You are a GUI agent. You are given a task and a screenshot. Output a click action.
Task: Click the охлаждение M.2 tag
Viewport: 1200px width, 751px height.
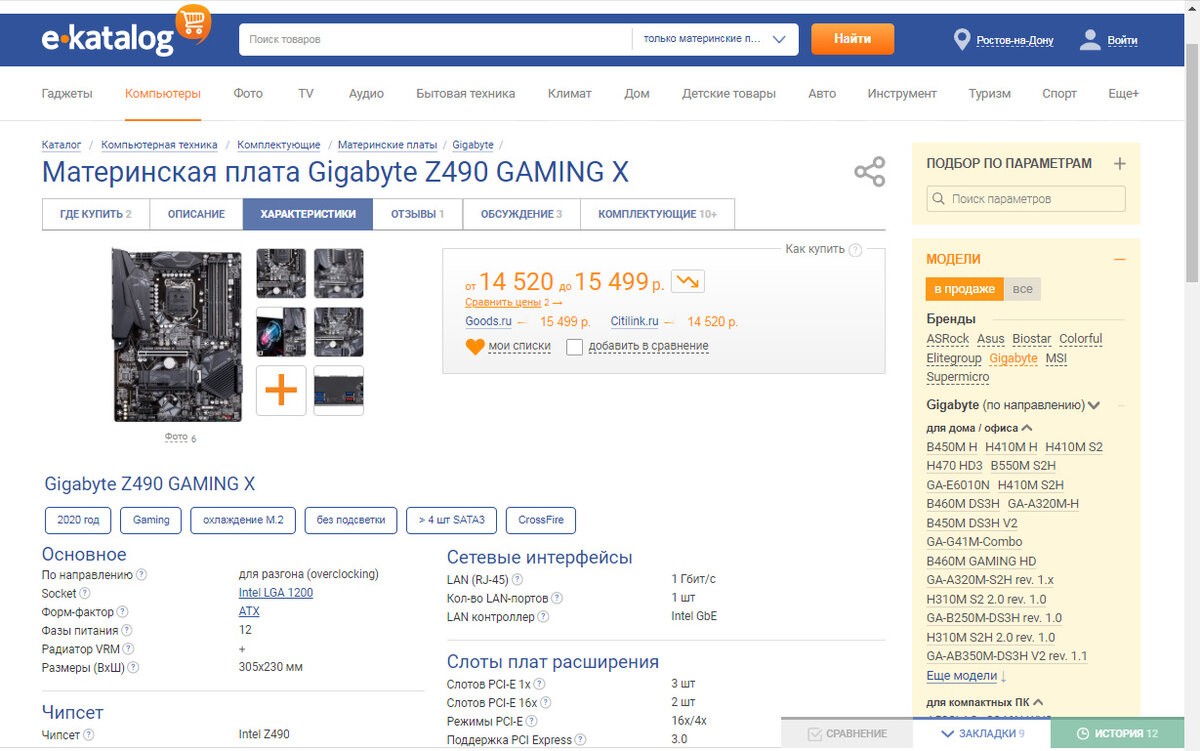tap(243, 521)
